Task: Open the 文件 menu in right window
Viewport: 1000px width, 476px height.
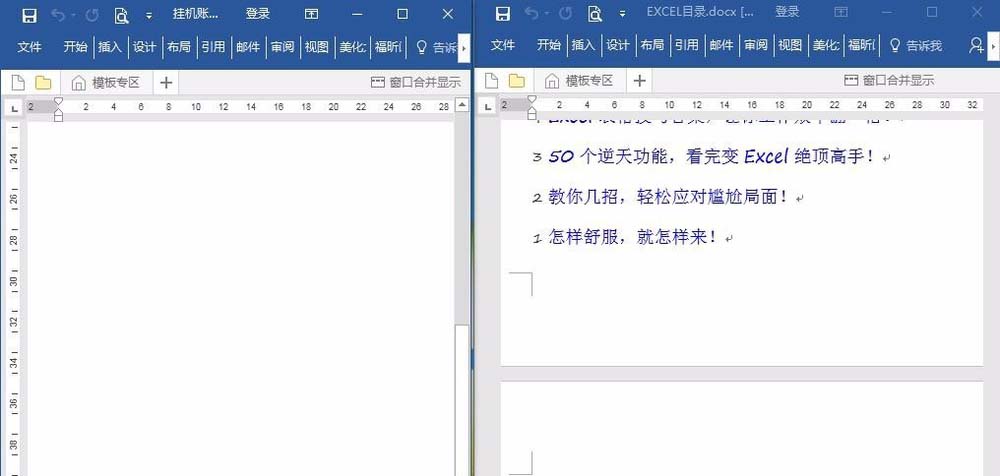Action: [x=503, y=45]
